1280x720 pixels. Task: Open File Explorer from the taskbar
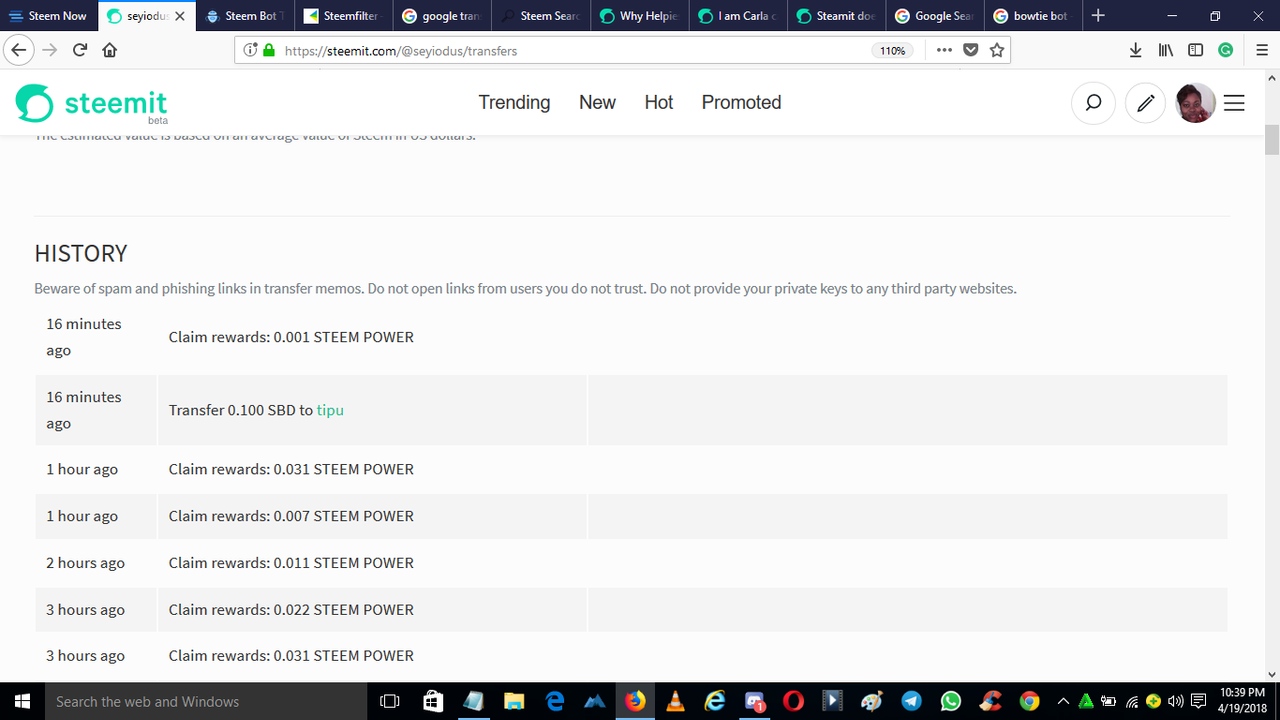pos(514,701)
